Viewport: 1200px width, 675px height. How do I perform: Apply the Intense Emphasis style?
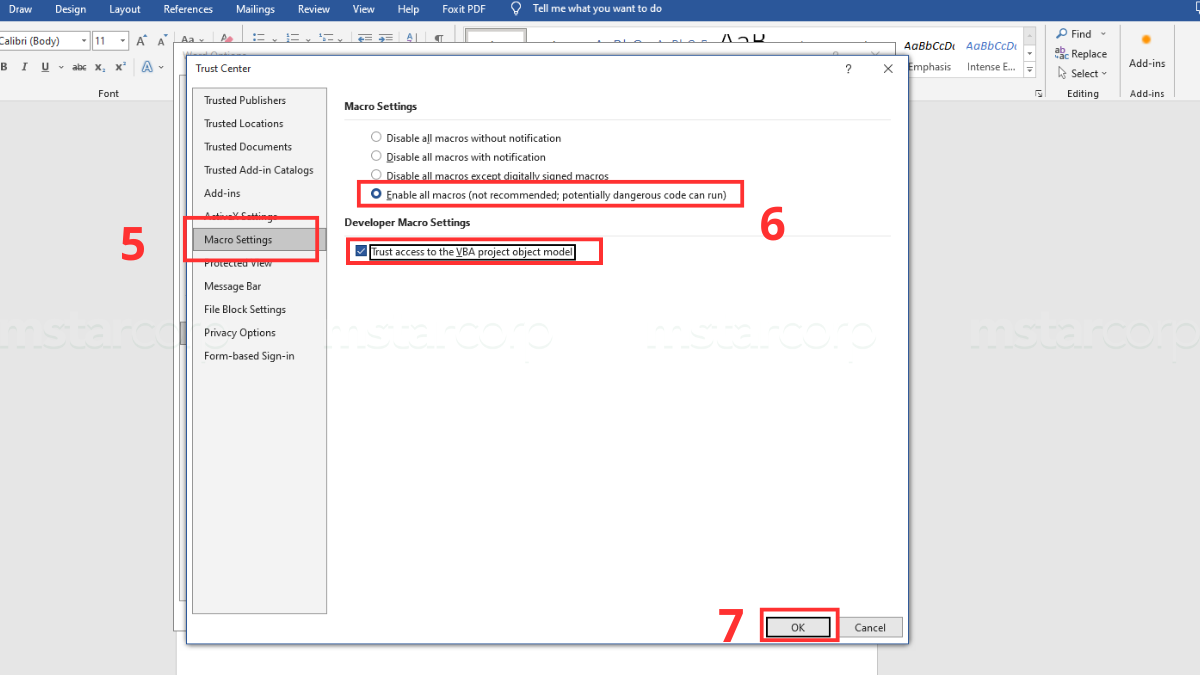[990, 56]
